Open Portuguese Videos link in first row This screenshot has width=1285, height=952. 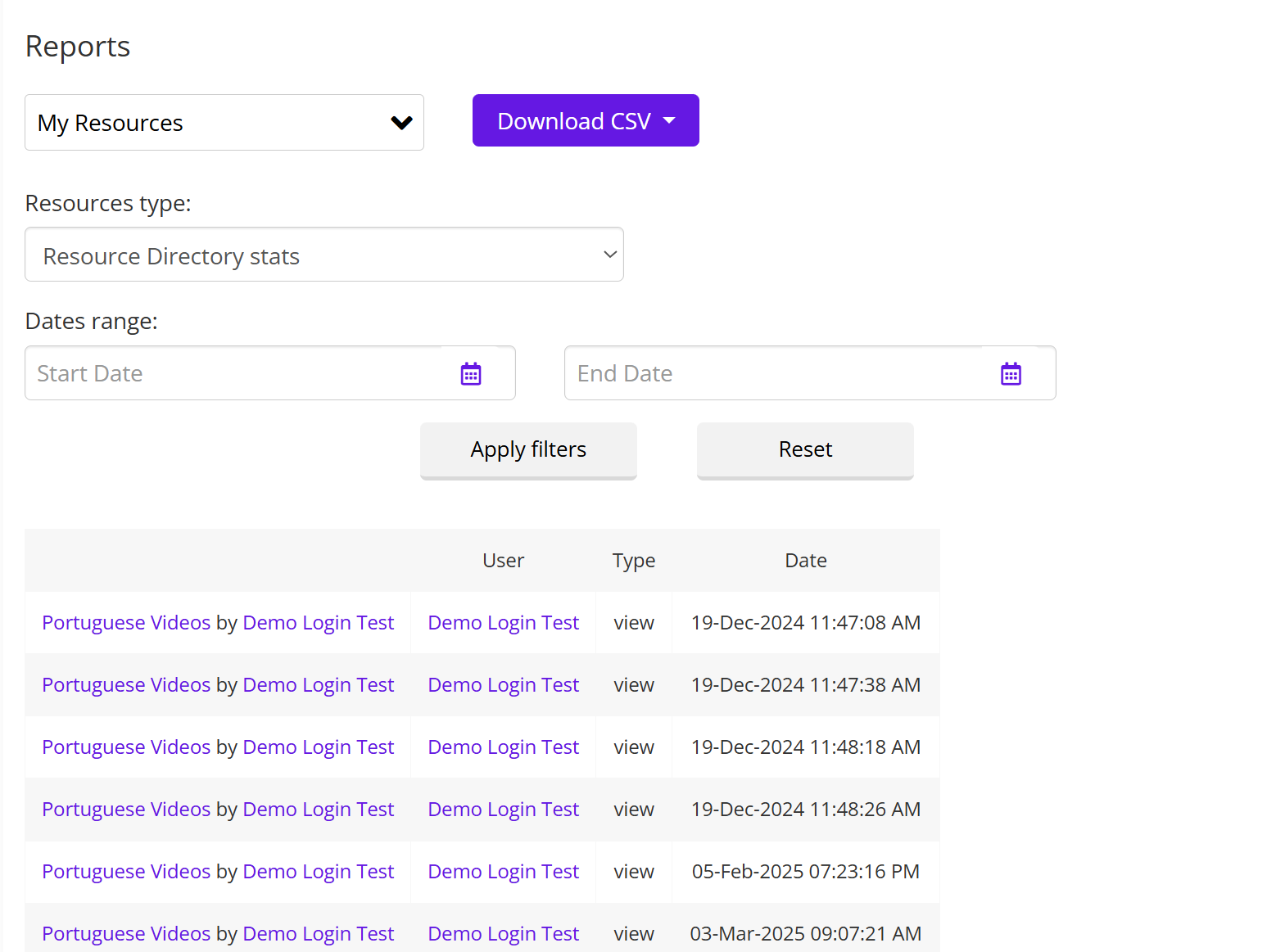point(126,623)
